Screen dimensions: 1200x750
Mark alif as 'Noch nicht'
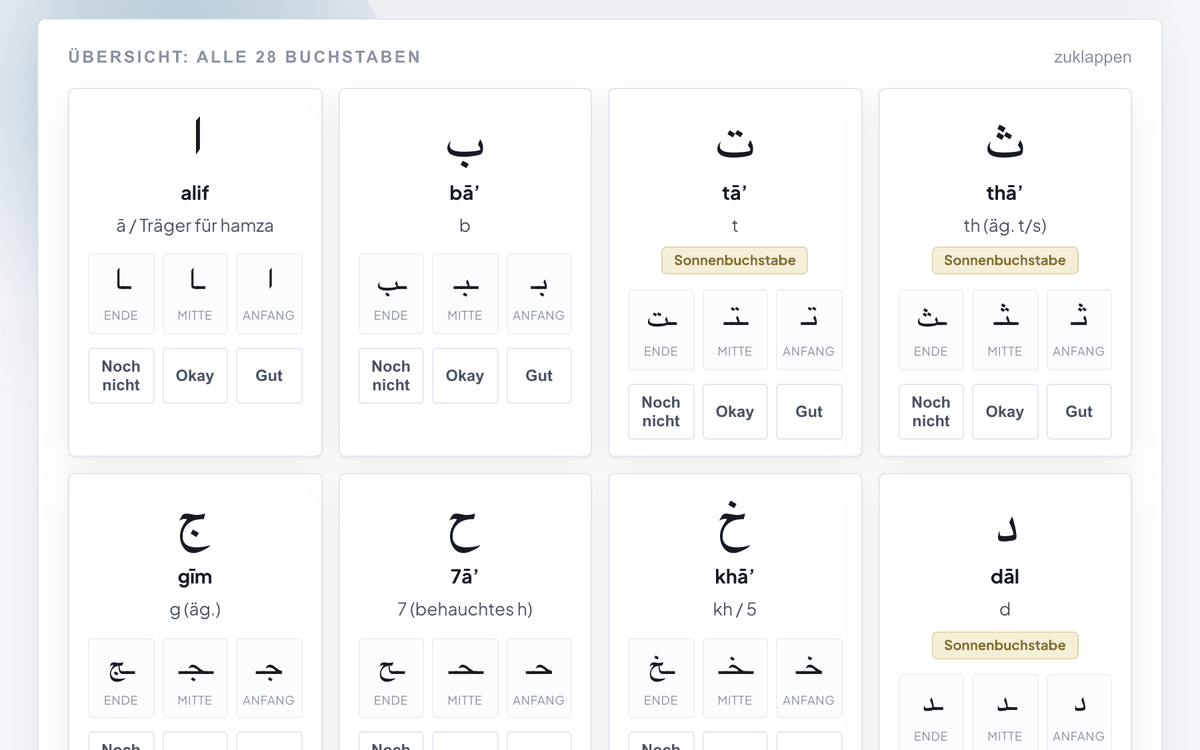[121, 376]
